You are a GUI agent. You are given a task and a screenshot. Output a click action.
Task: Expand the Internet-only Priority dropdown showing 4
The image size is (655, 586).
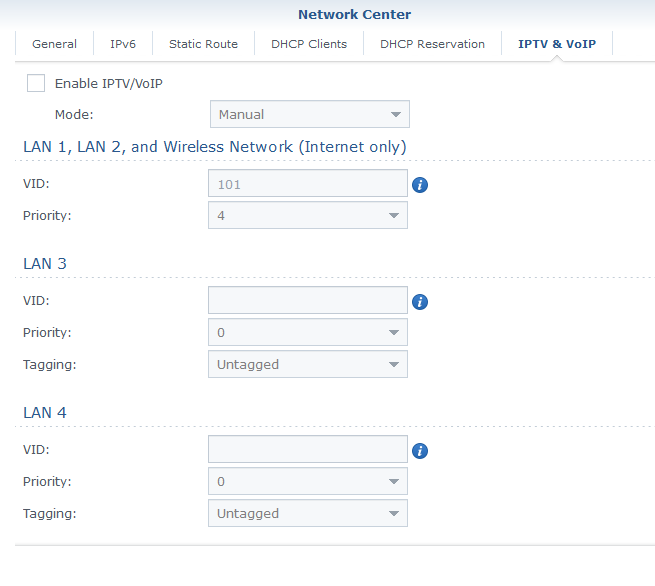307,215
